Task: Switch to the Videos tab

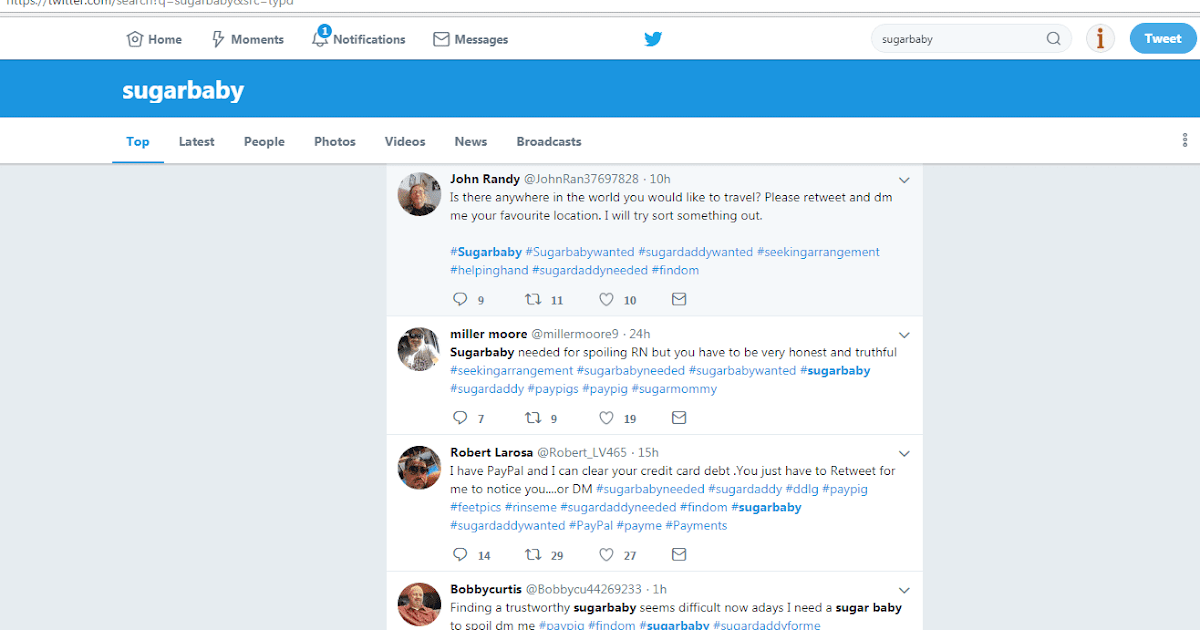Action: [405, 141]
